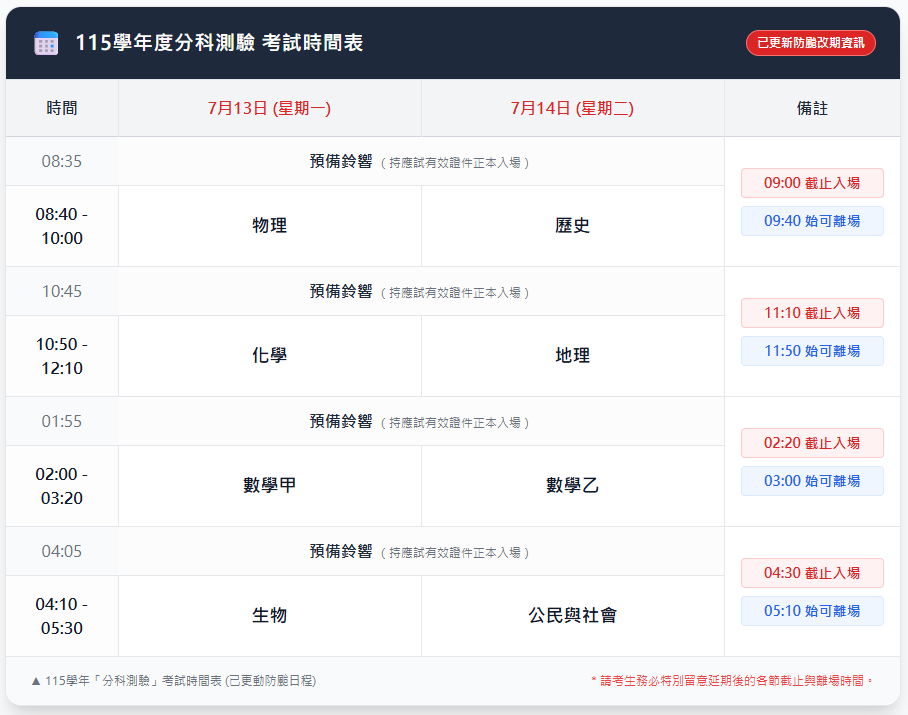Click the red footer warning 請考生務必特別留意
This screenshot has height=715, width=908.
pos(731,681)
